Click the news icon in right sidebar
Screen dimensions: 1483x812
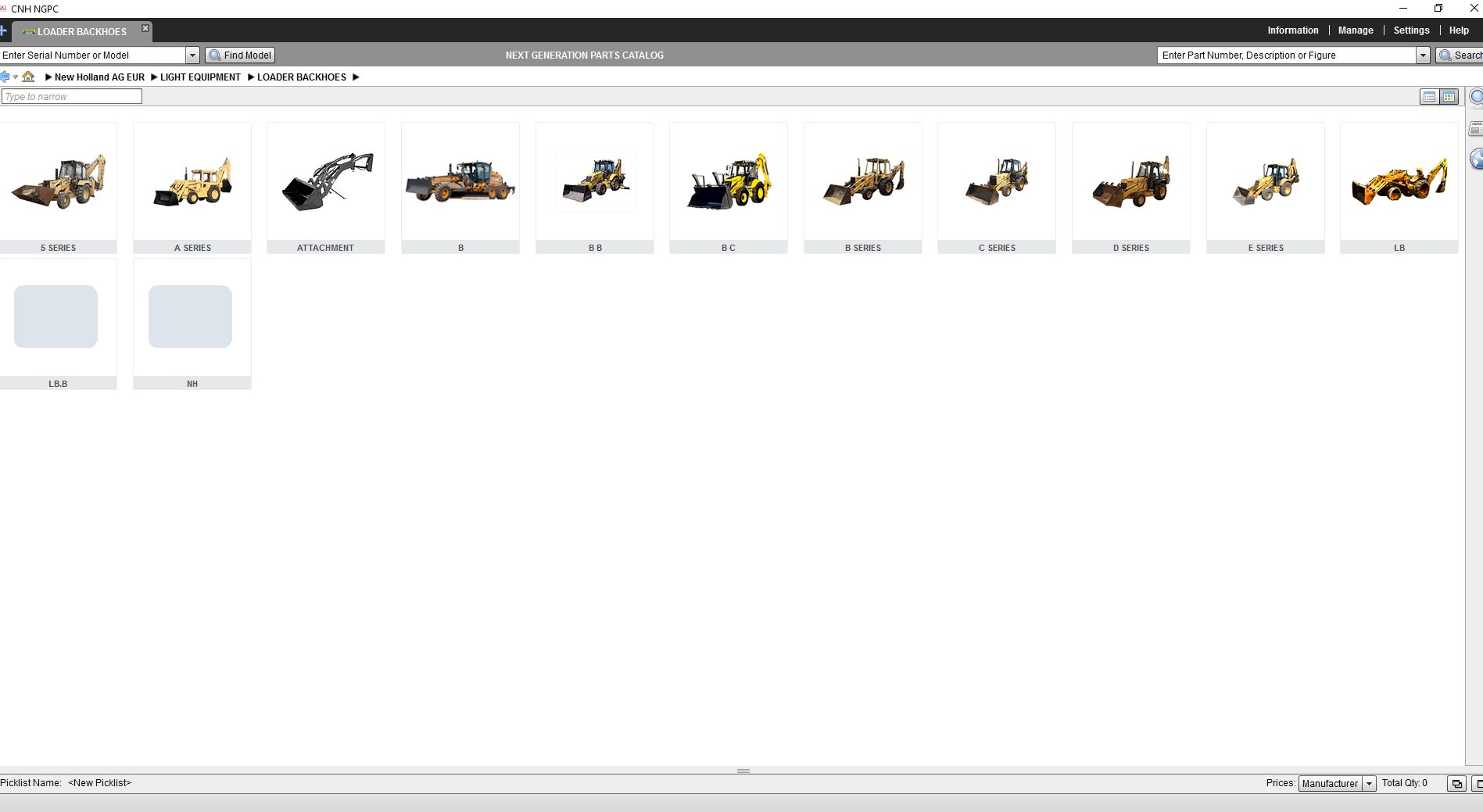(x=1477, y=129)
